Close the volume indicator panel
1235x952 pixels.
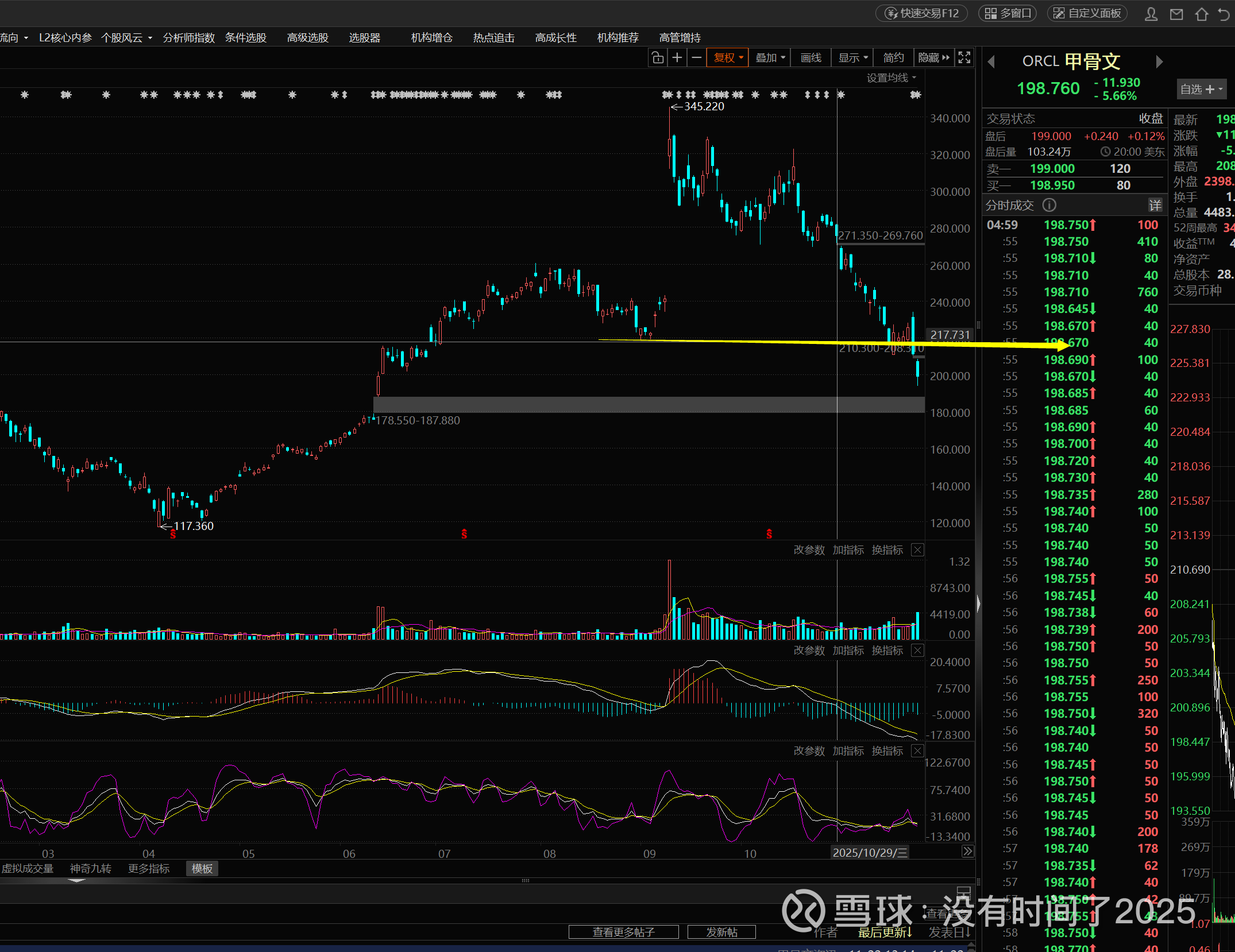tap(918, 550)
